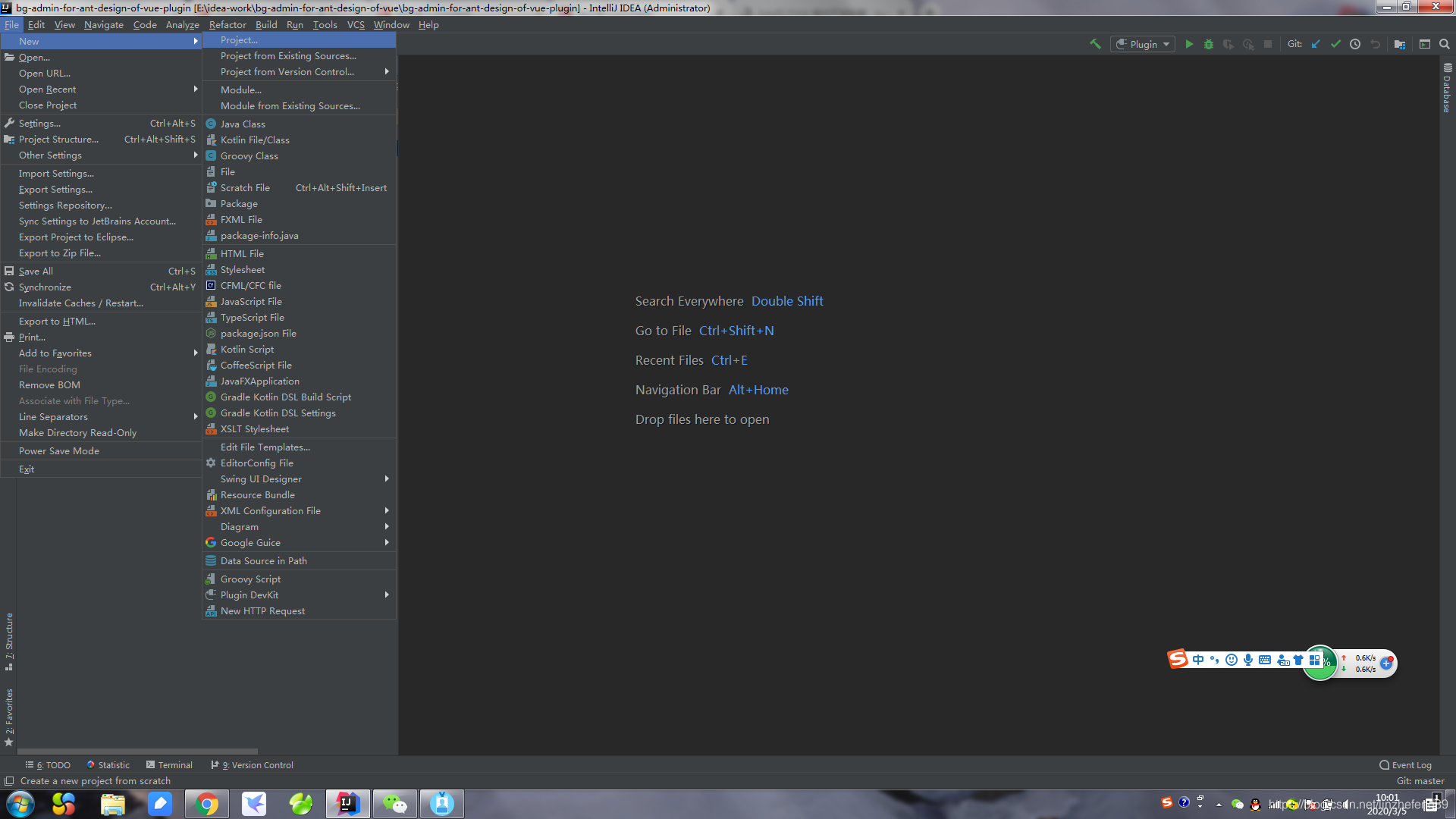This screenshot has width=1456, height=819.
Task: Select Make Directory Read-Only
Action: (101, 433)
